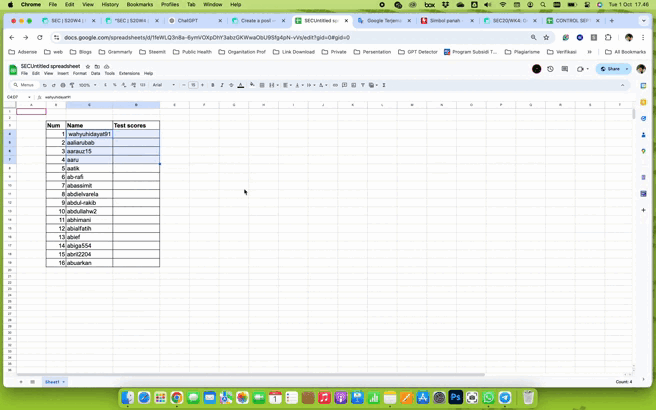Open Google Maps side panel
Image resolution: width=656 pixels, height=410 pixels.
click(x=643, y=151)
